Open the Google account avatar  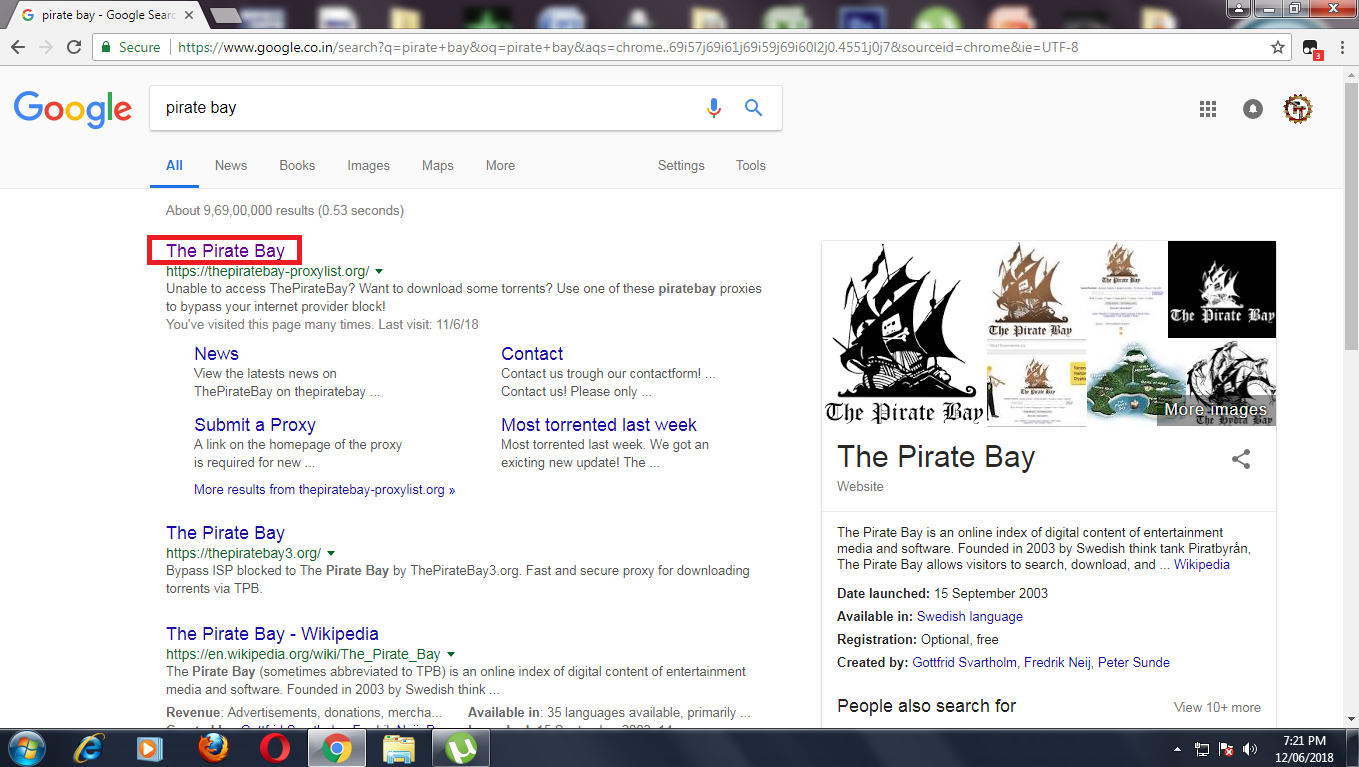1298,109
